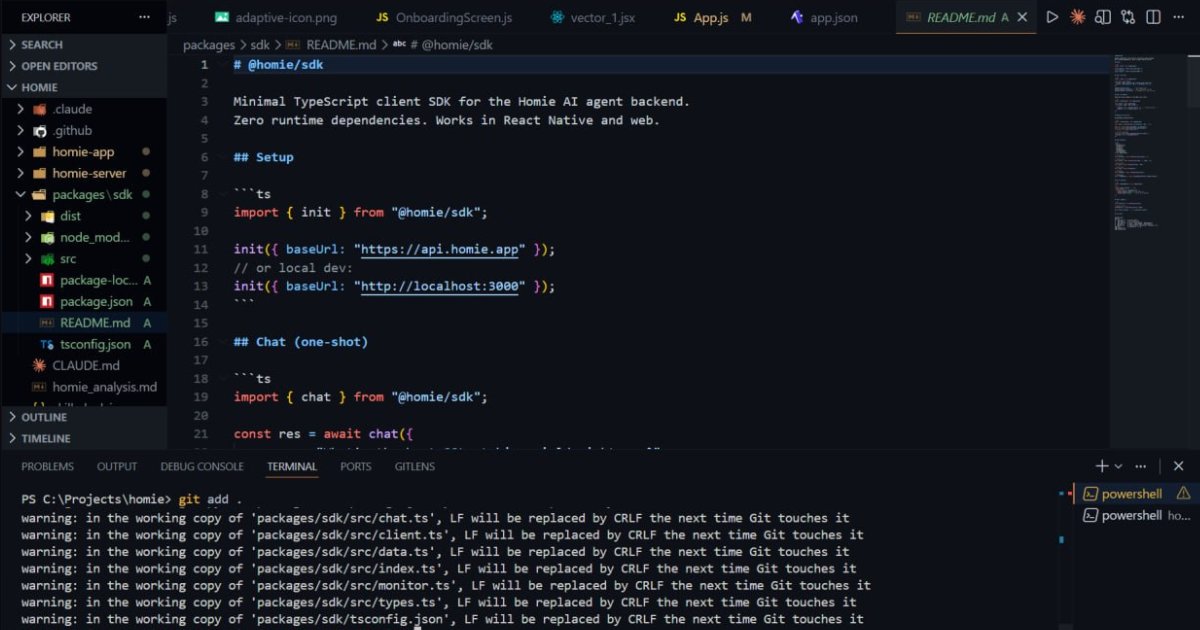Click the dist folder icon

pyautogui.click(x=47, y=216)
